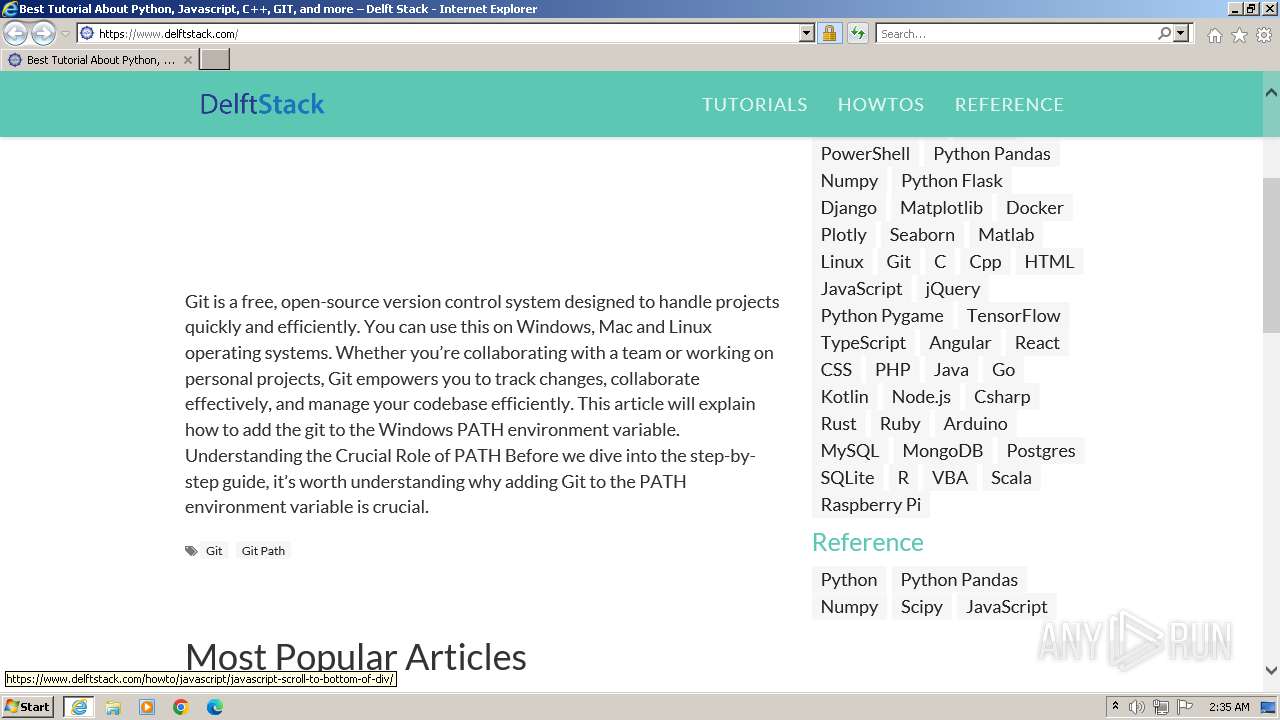Open the PowerShell howto tag
This screenshot has width=1280, height=720.
point(865,153)
